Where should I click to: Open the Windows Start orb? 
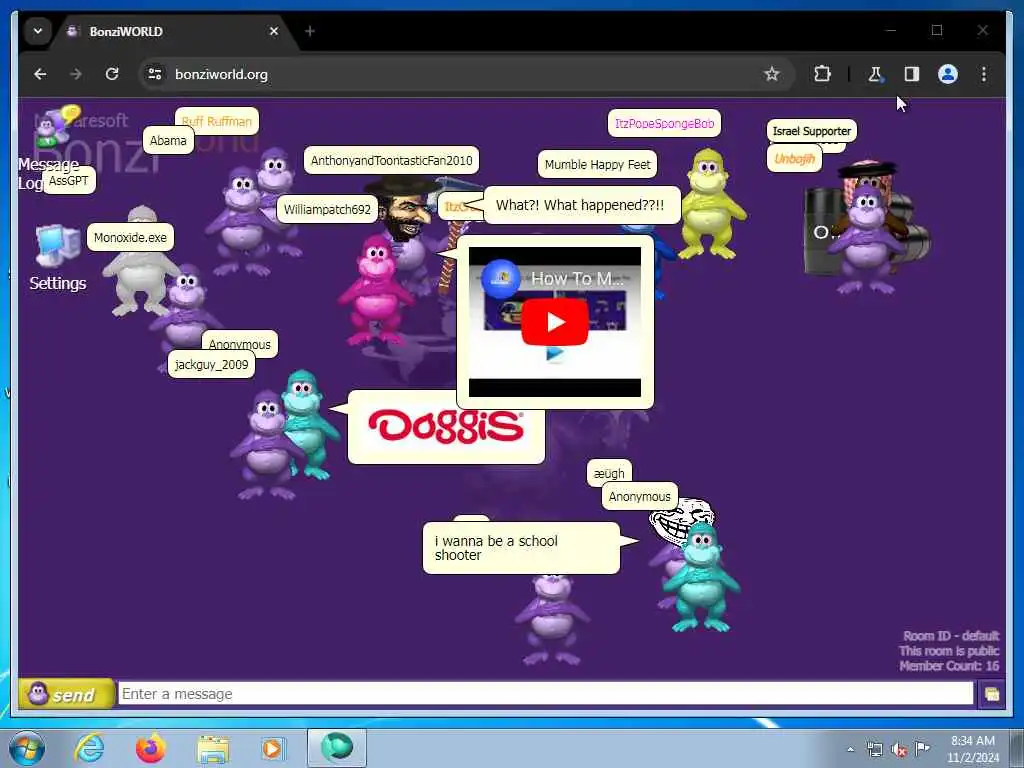pyautogui.click(x=27, y=748)
